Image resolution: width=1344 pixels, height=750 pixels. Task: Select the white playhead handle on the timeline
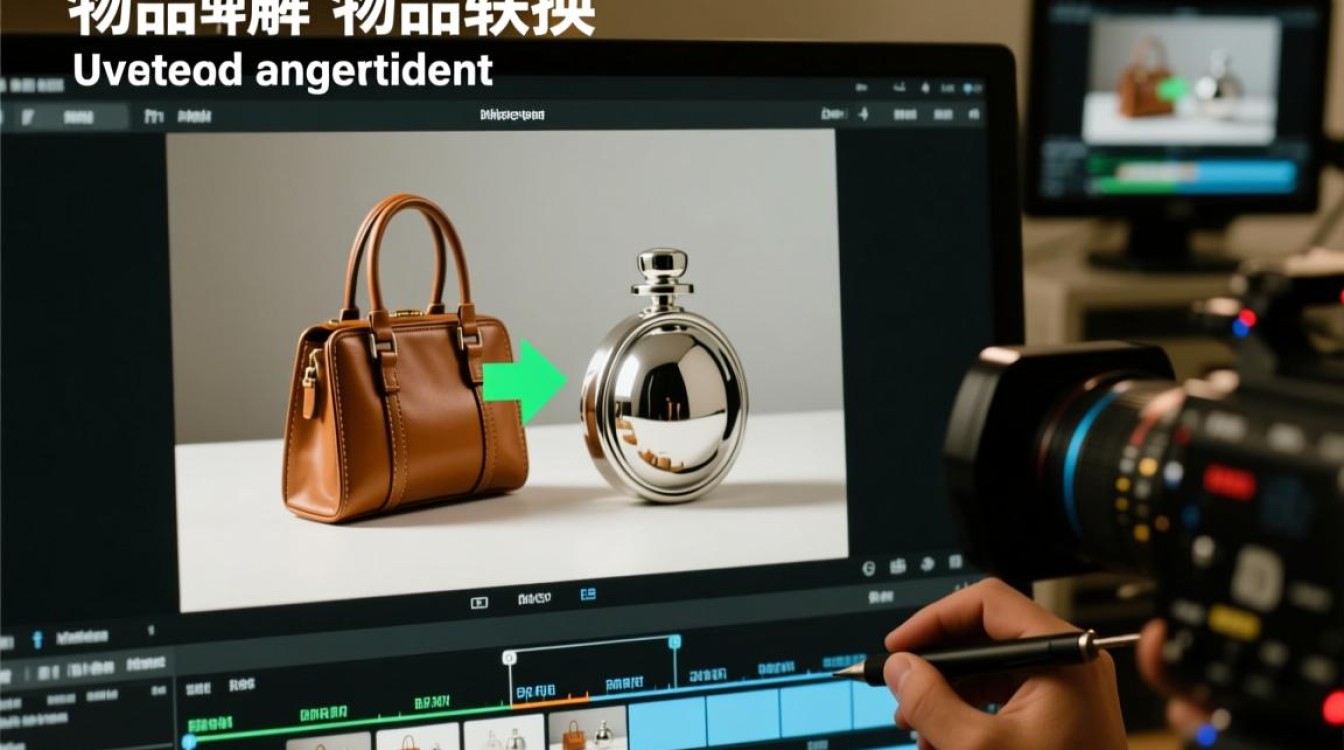[509, 657]
